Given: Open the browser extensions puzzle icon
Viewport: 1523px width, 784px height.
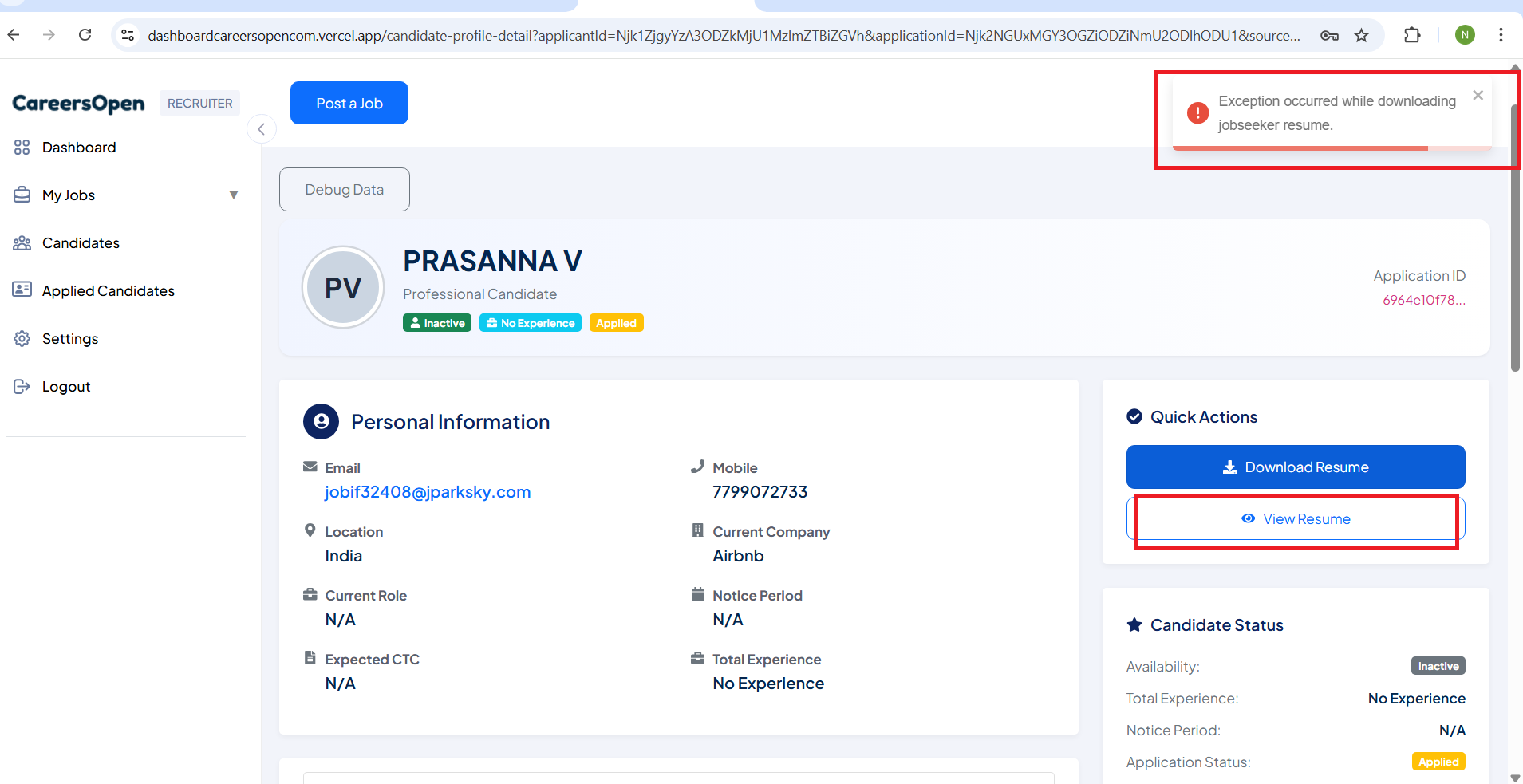Looking at the screenshot, I should tap(1412, 35).
